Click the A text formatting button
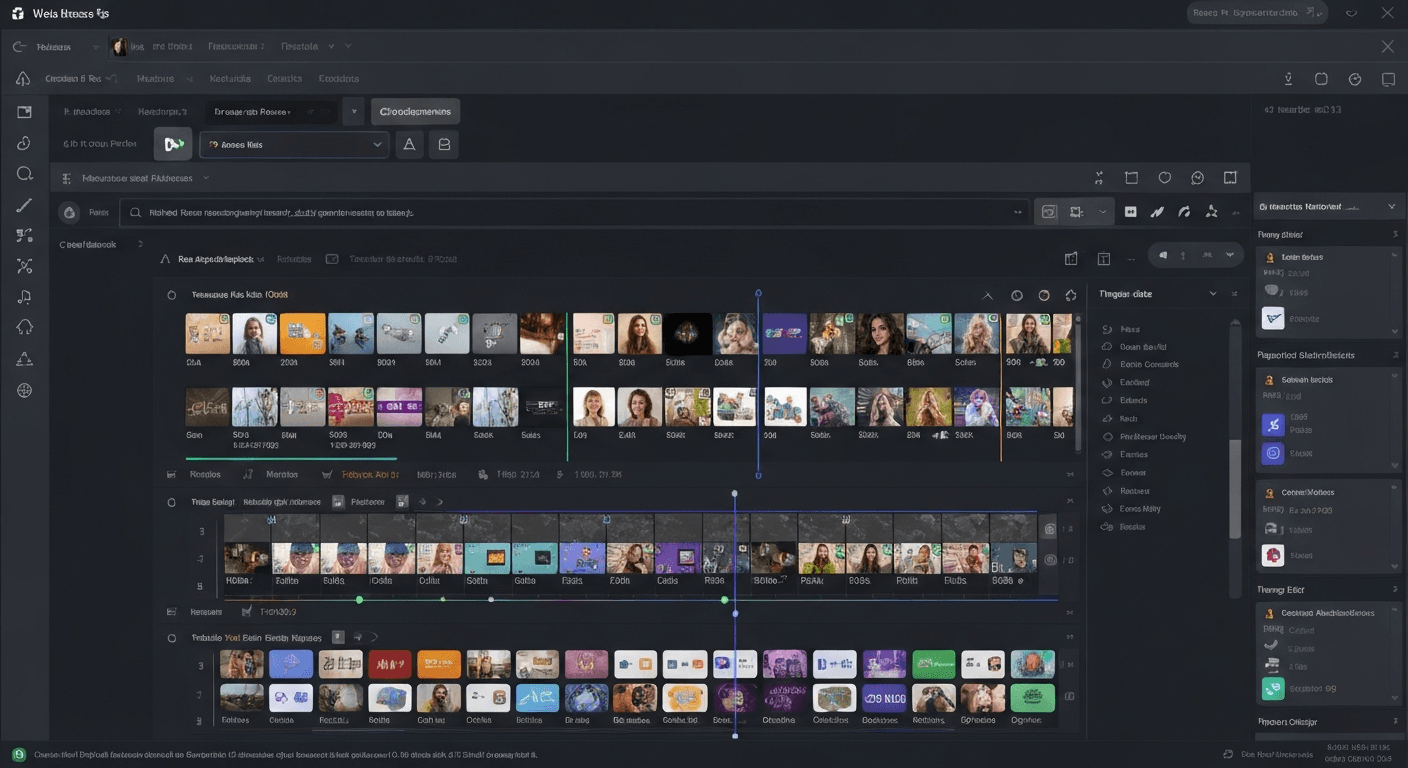This screenshot has height=768, width=1408. coord(408,144)
